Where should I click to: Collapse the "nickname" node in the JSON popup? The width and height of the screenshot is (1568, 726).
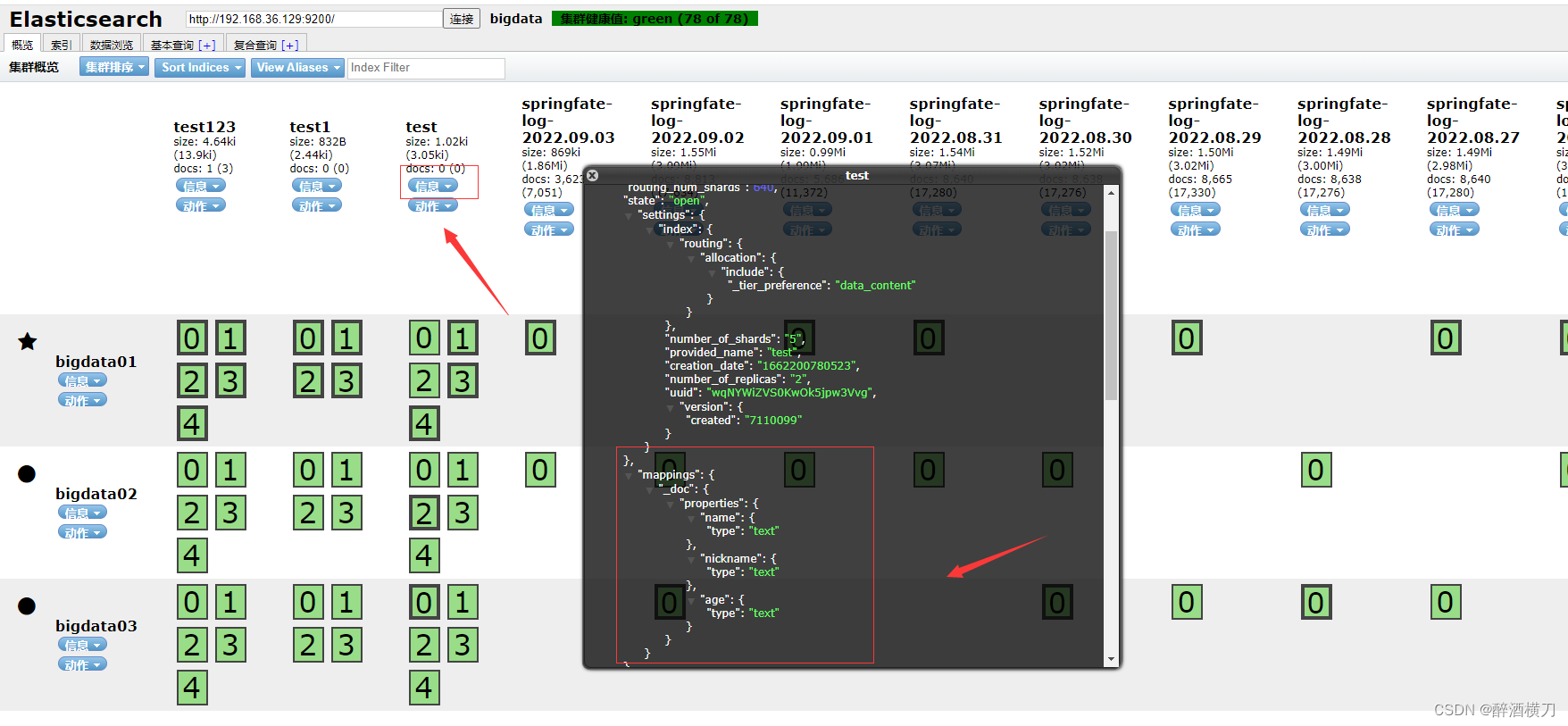(691, 559)
